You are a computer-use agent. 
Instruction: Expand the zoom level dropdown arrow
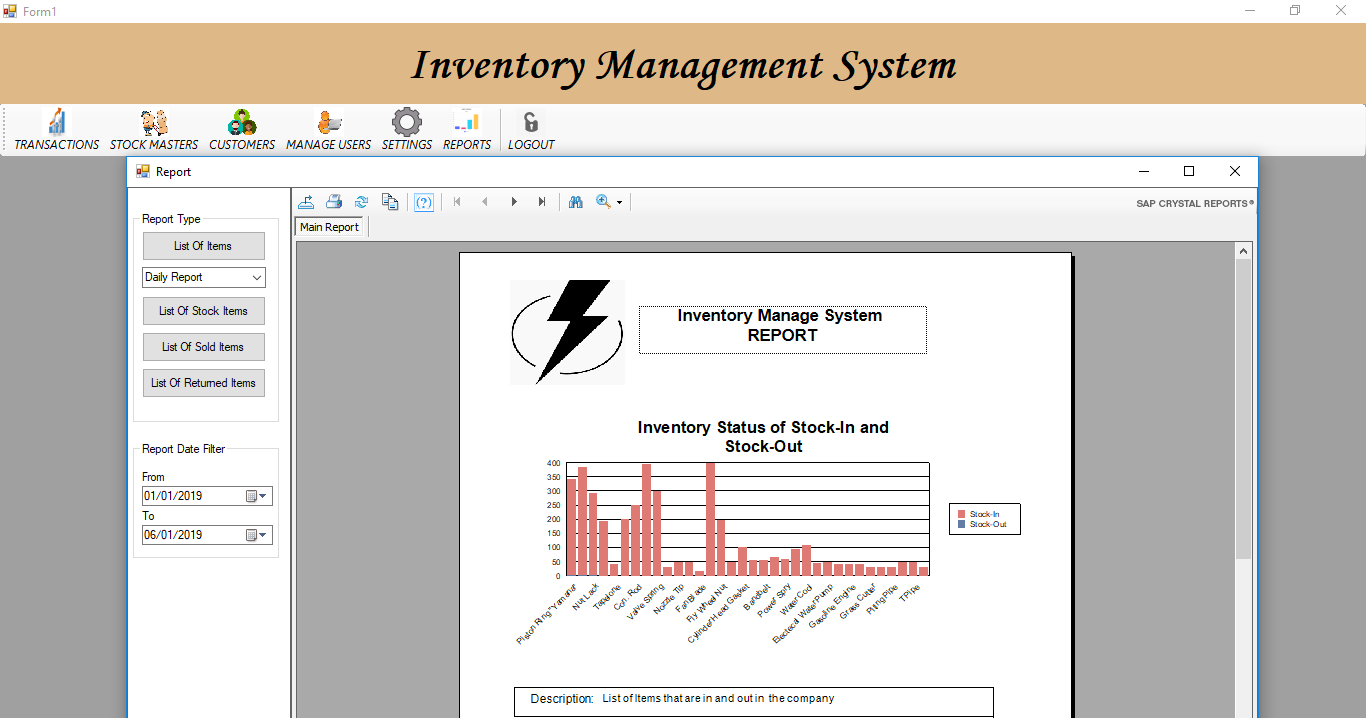coord(619,203)
